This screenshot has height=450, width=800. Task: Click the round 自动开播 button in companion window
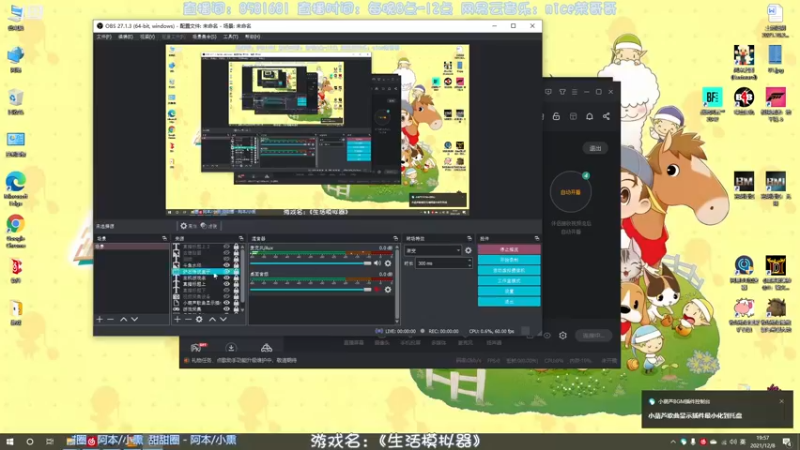pyautogui.click(x=570, y=192)
